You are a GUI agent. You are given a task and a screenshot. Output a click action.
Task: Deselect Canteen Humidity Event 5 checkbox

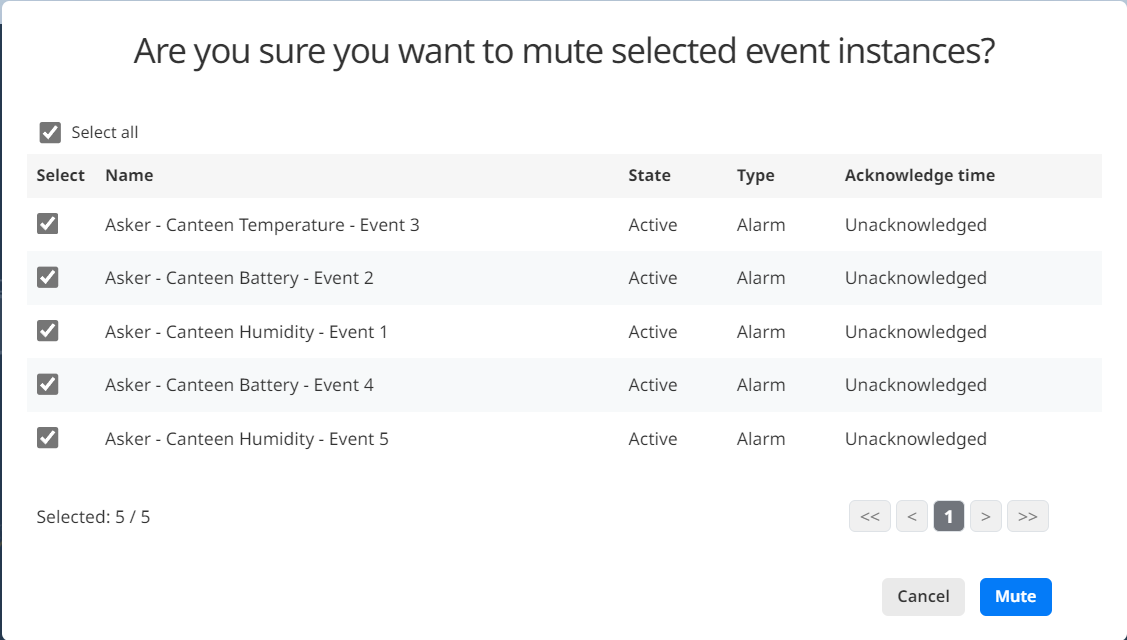pos(47,438)
